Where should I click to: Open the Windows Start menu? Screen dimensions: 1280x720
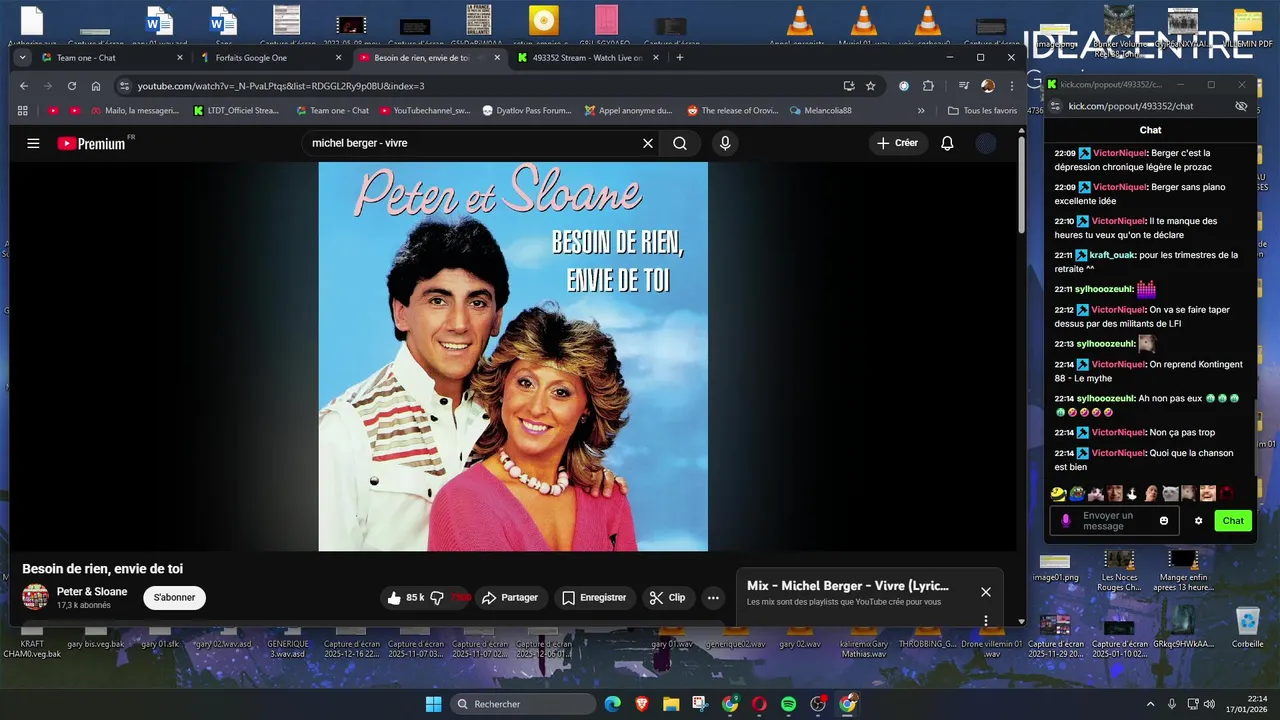433,704
